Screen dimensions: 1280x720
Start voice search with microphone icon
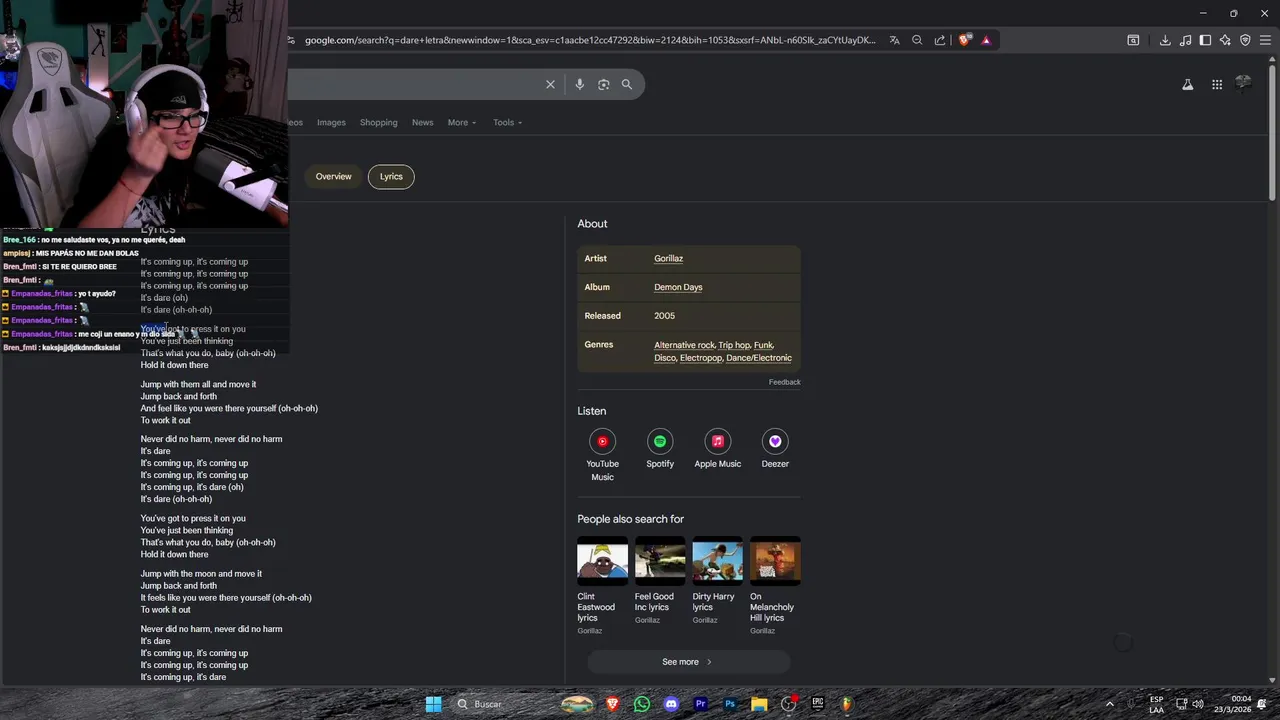579,85
